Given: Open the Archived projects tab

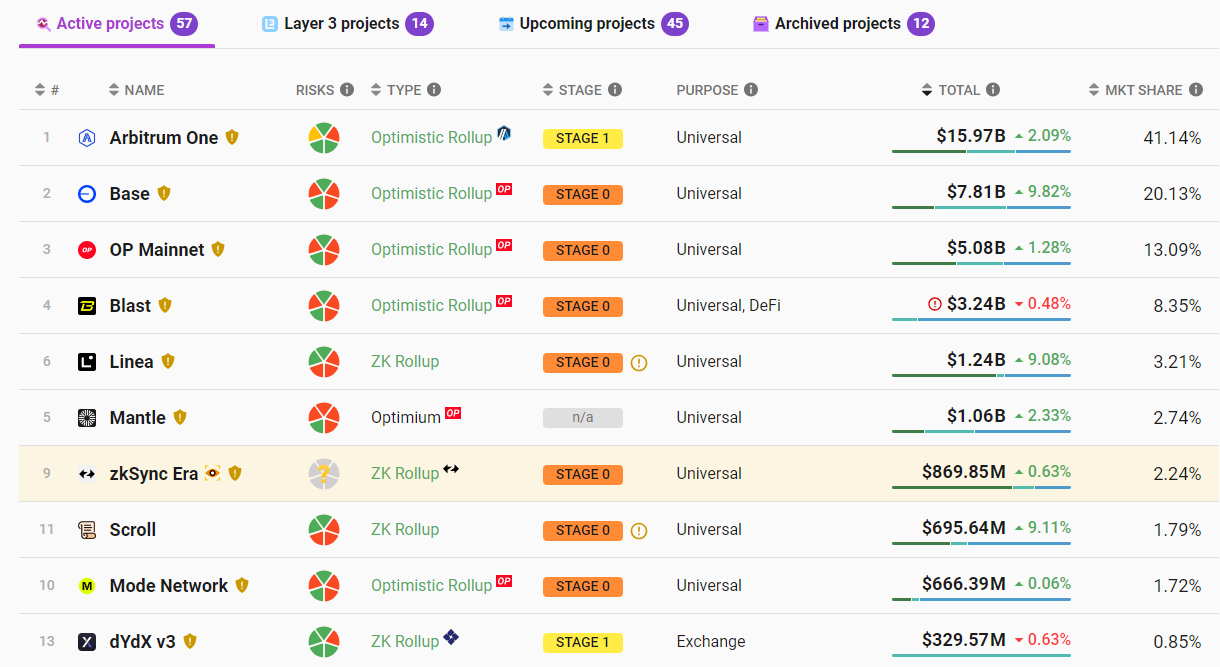Looking at the screenshot, I should point(843,23).
